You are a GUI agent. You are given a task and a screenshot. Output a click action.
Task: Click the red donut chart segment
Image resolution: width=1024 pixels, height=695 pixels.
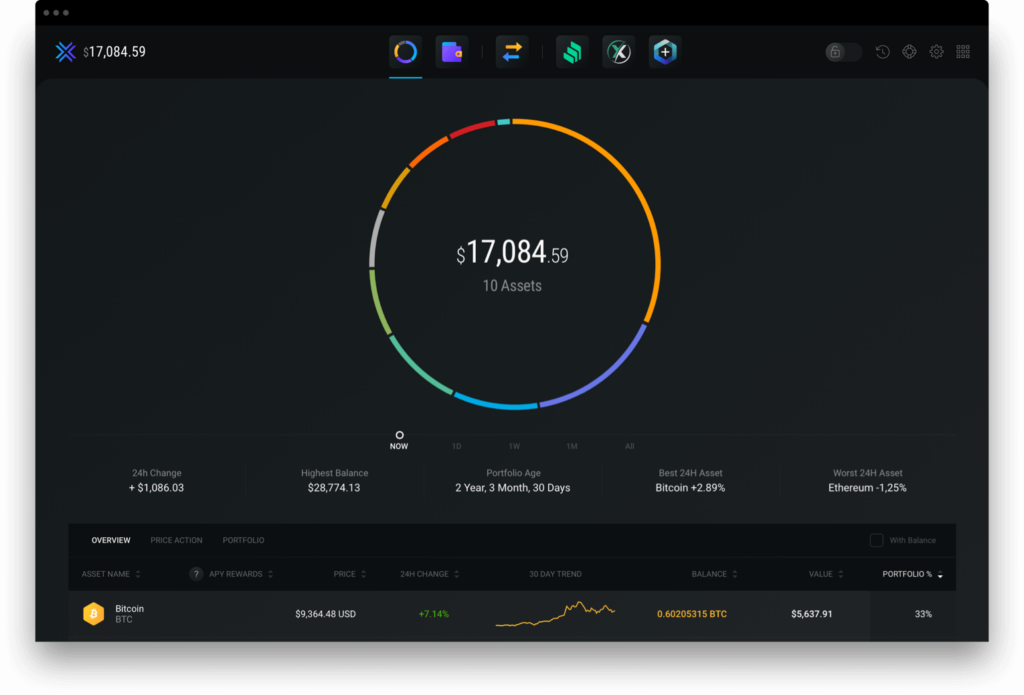pos(470,129)
